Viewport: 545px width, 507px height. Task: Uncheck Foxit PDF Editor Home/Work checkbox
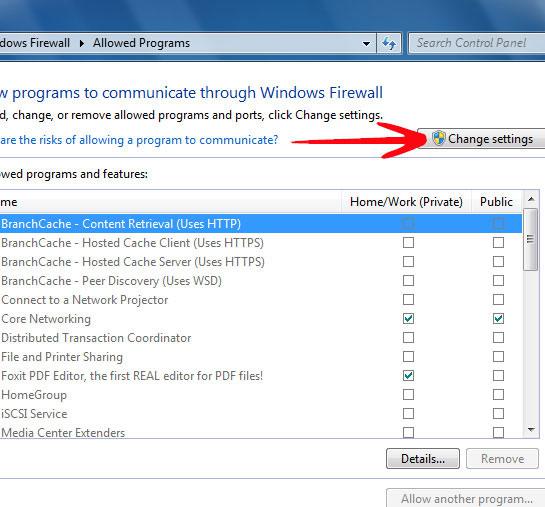(x=408, y=376)
